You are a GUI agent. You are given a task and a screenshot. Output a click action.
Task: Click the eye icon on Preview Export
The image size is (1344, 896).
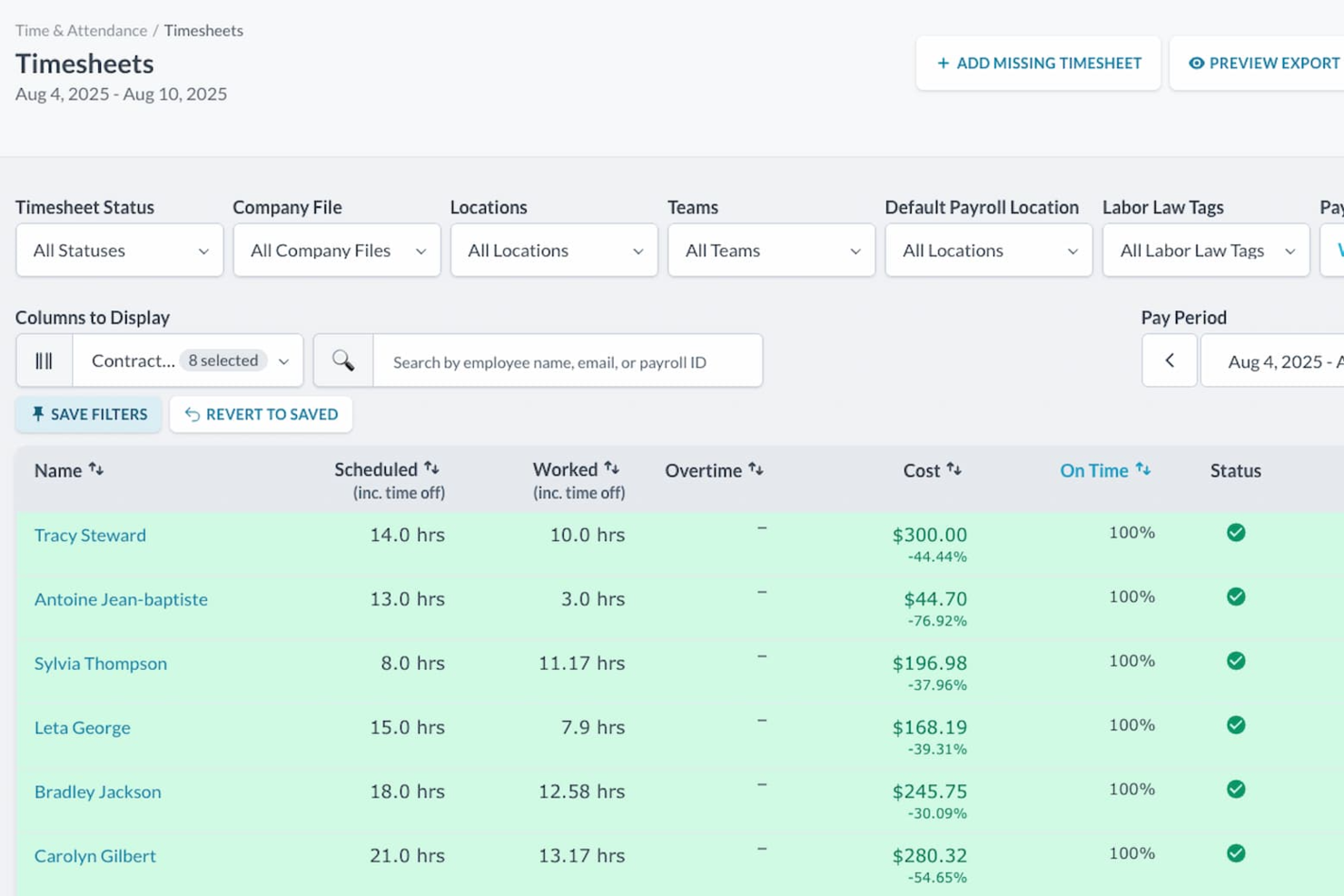(1199, 63)
